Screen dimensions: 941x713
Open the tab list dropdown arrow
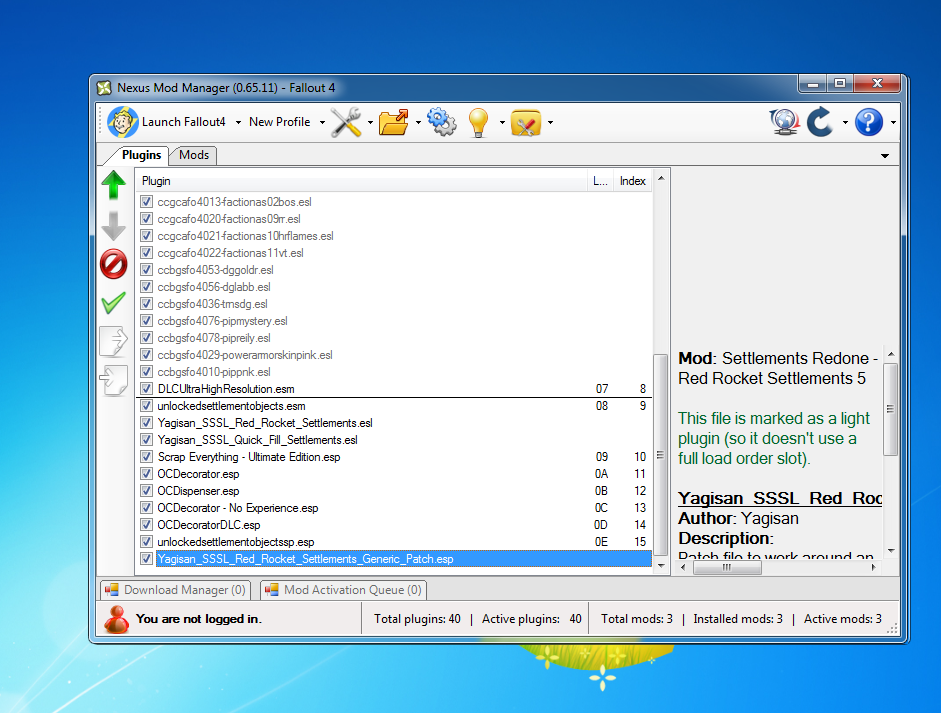coord(885,156)
